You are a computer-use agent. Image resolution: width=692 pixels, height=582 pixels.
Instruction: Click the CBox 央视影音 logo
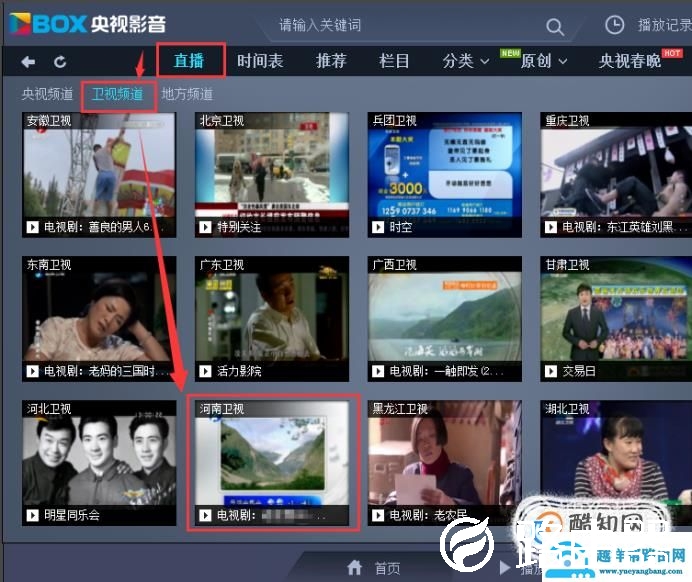pyautogui.click(x=87, y=23)
